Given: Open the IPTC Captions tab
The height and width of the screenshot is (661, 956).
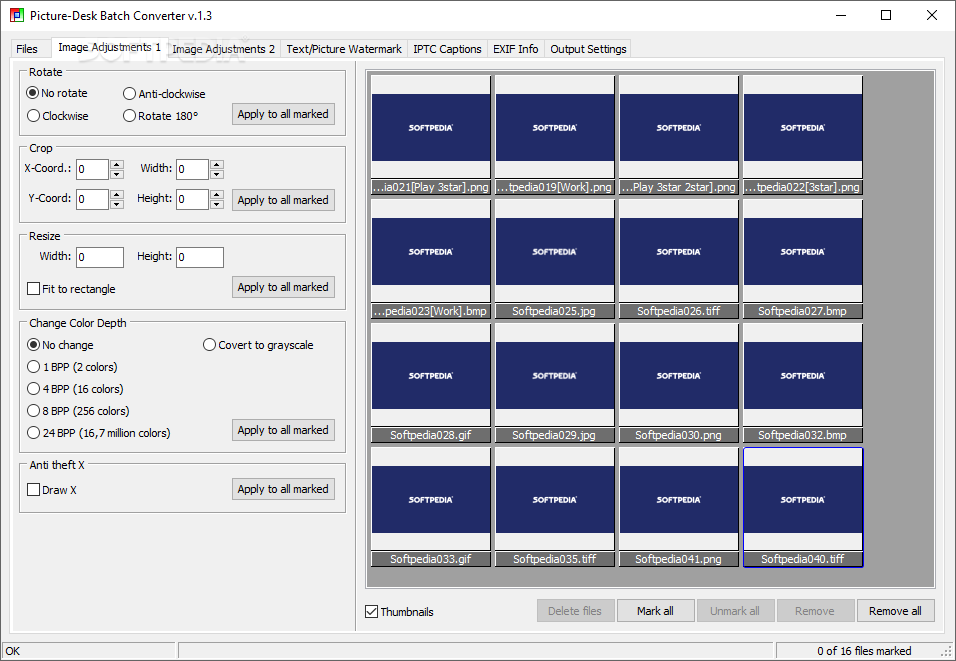Looking at the screenshot, I should [x=447, y=49].
